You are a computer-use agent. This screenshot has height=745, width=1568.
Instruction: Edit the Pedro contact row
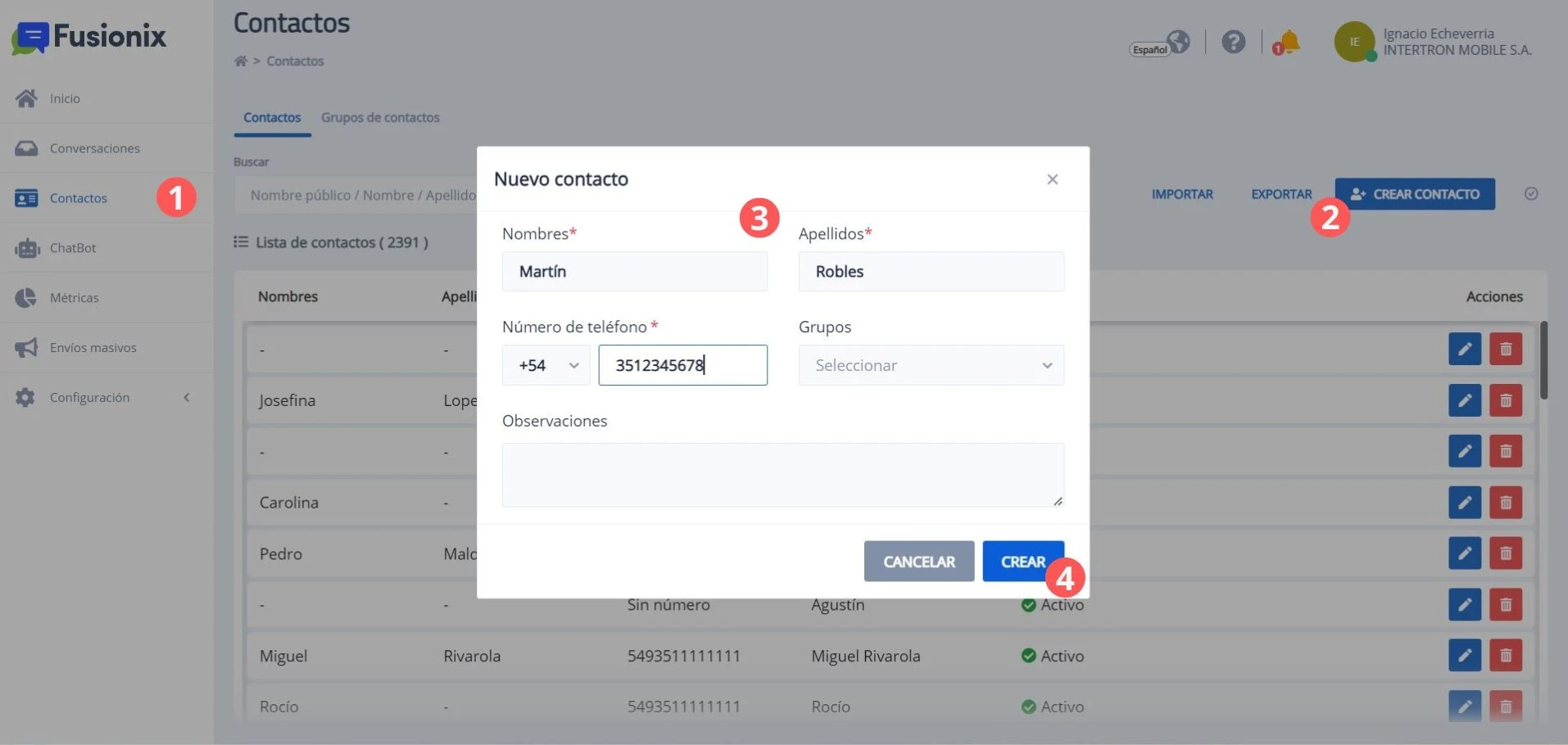point(1464,553)
